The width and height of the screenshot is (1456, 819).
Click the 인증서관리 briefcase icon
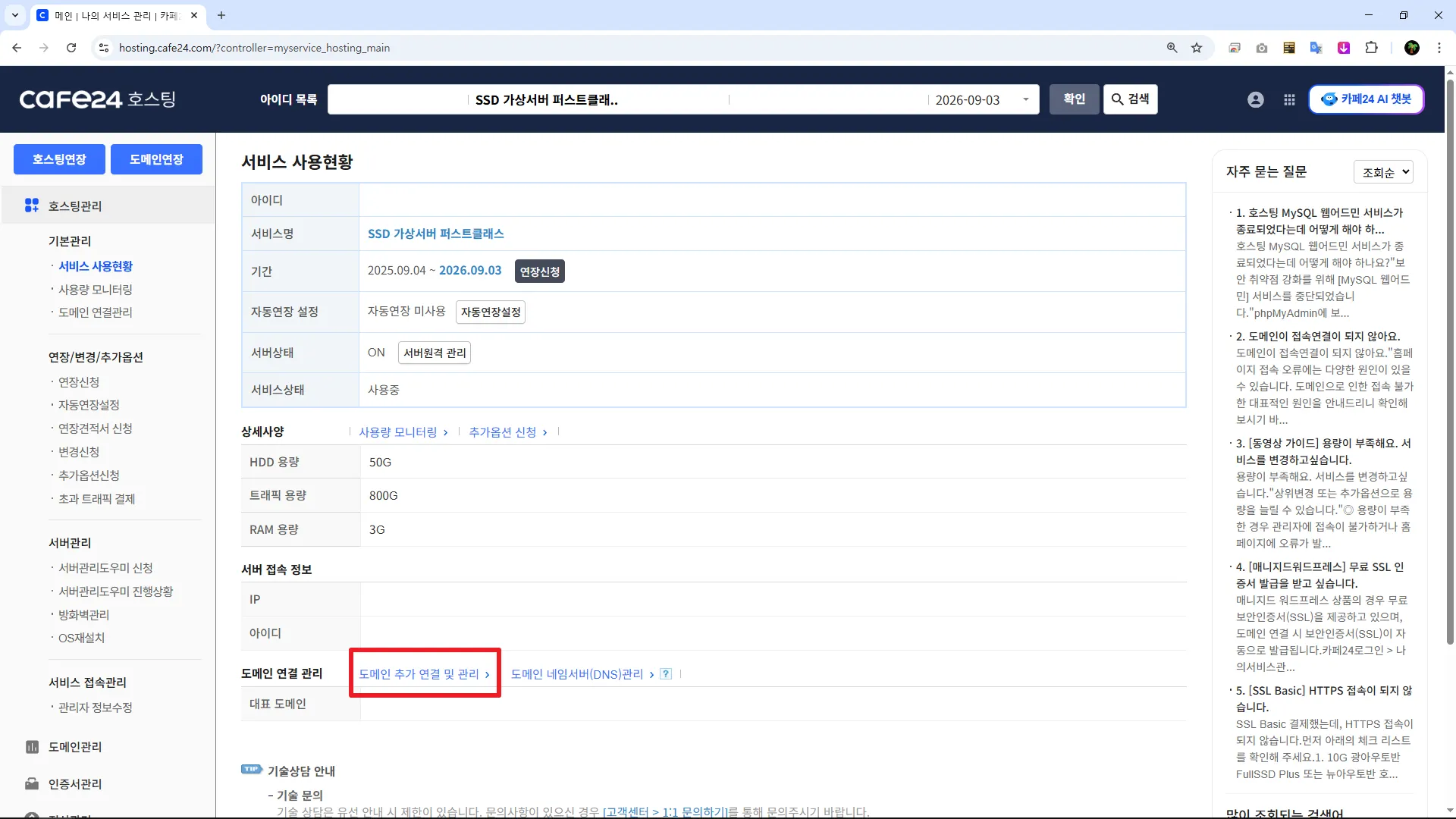[x=32, y=784]
